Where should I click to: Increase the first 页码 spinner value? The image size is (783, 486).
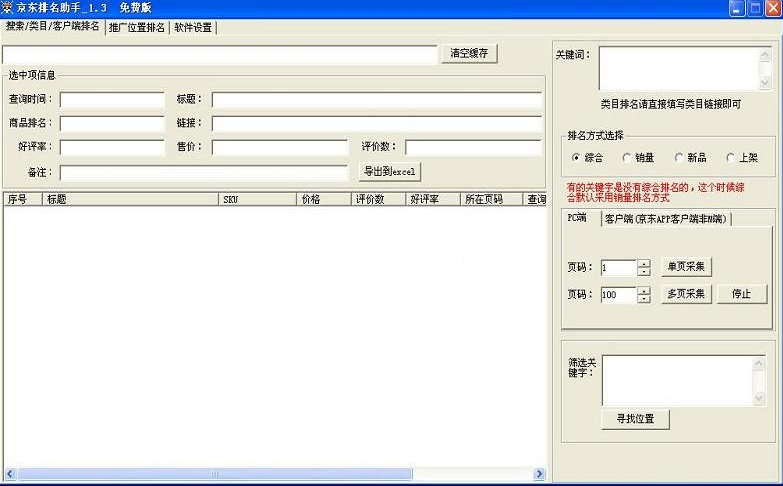click(644, 264)
